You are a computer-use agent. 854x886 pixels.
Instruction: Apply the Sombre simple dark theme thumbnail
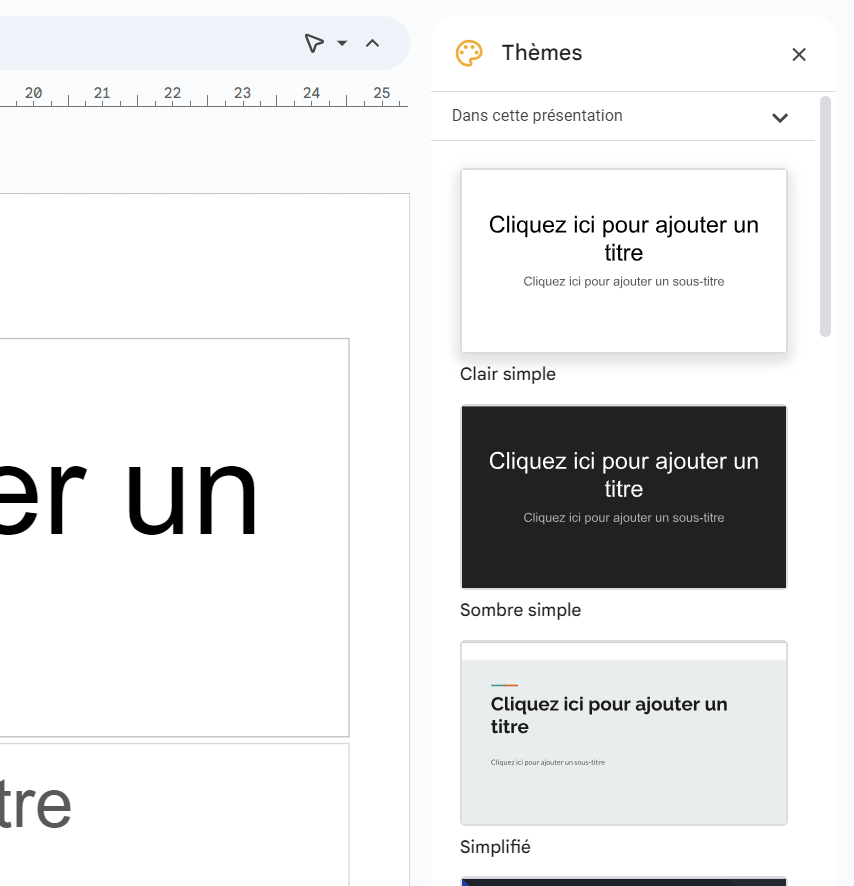click(623, 496)
